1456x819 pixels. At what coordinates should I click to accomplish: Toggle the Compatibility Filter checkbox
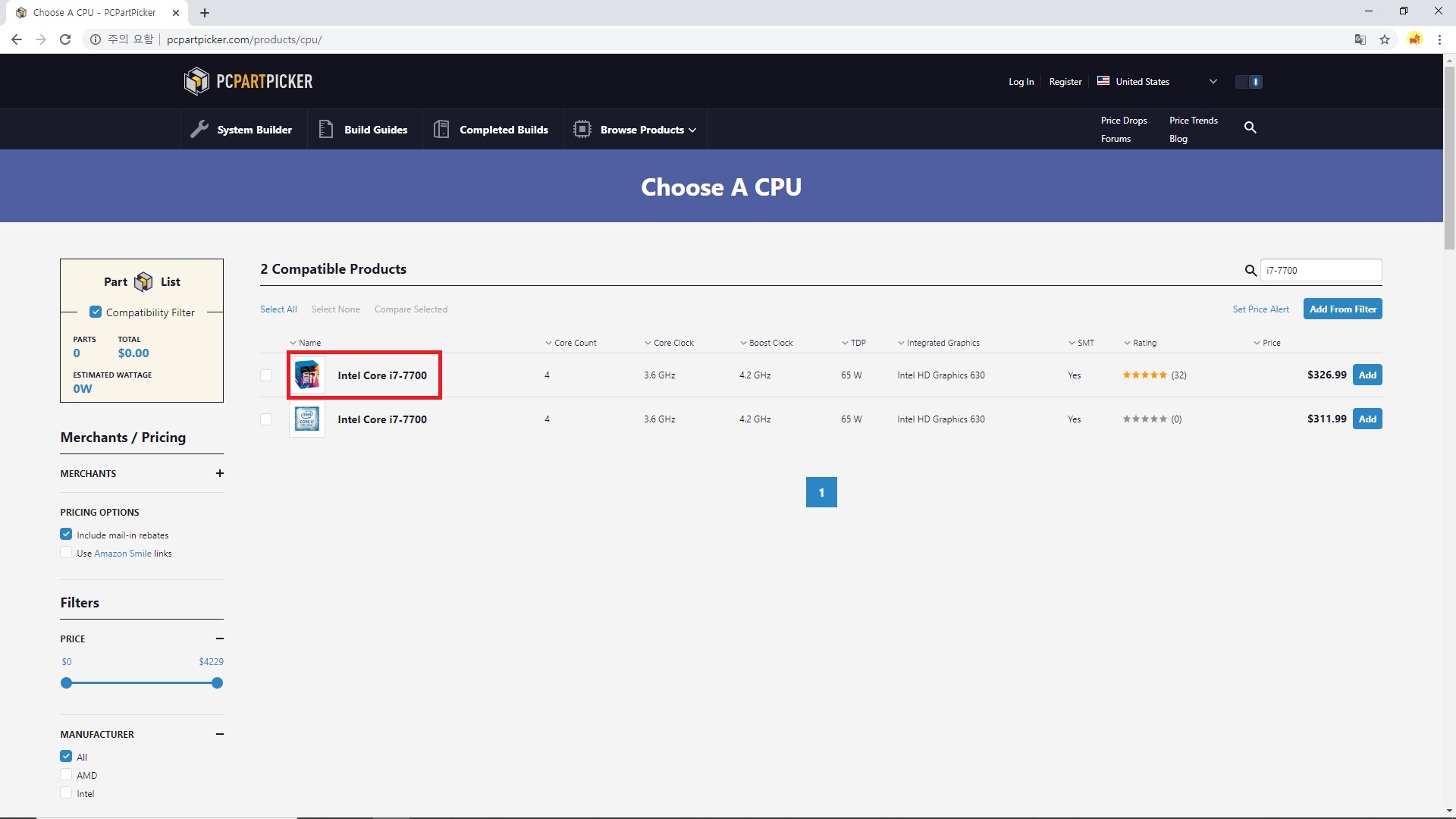pyautogui.click(x=96, y=312)
